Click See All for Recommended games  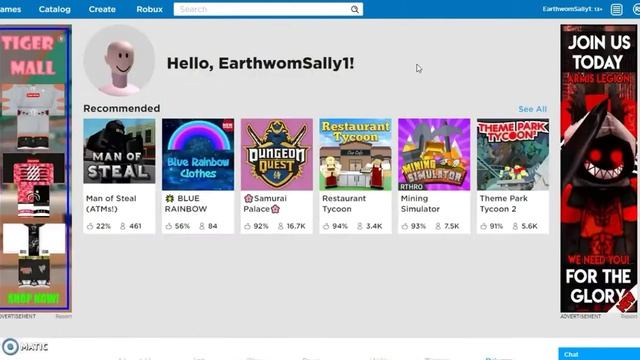[x=532, y=109]
